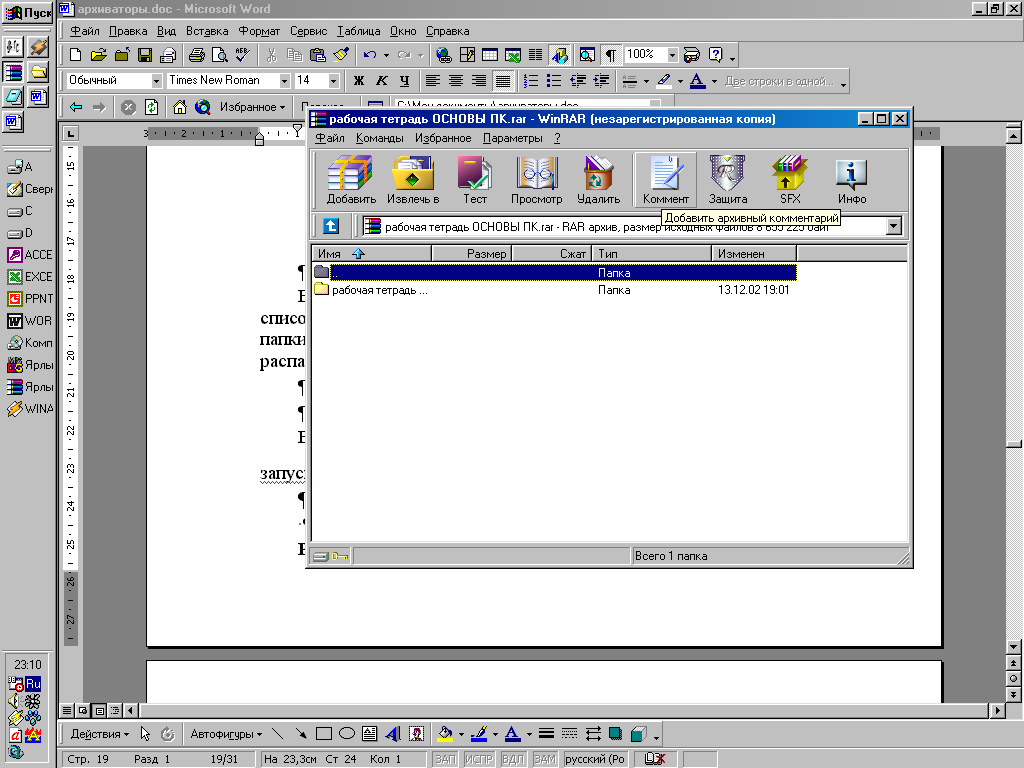The height and width of the screenshot is (768, 1024).
Task: Open WinRAR's Файл menu
Action: [330, 138]
